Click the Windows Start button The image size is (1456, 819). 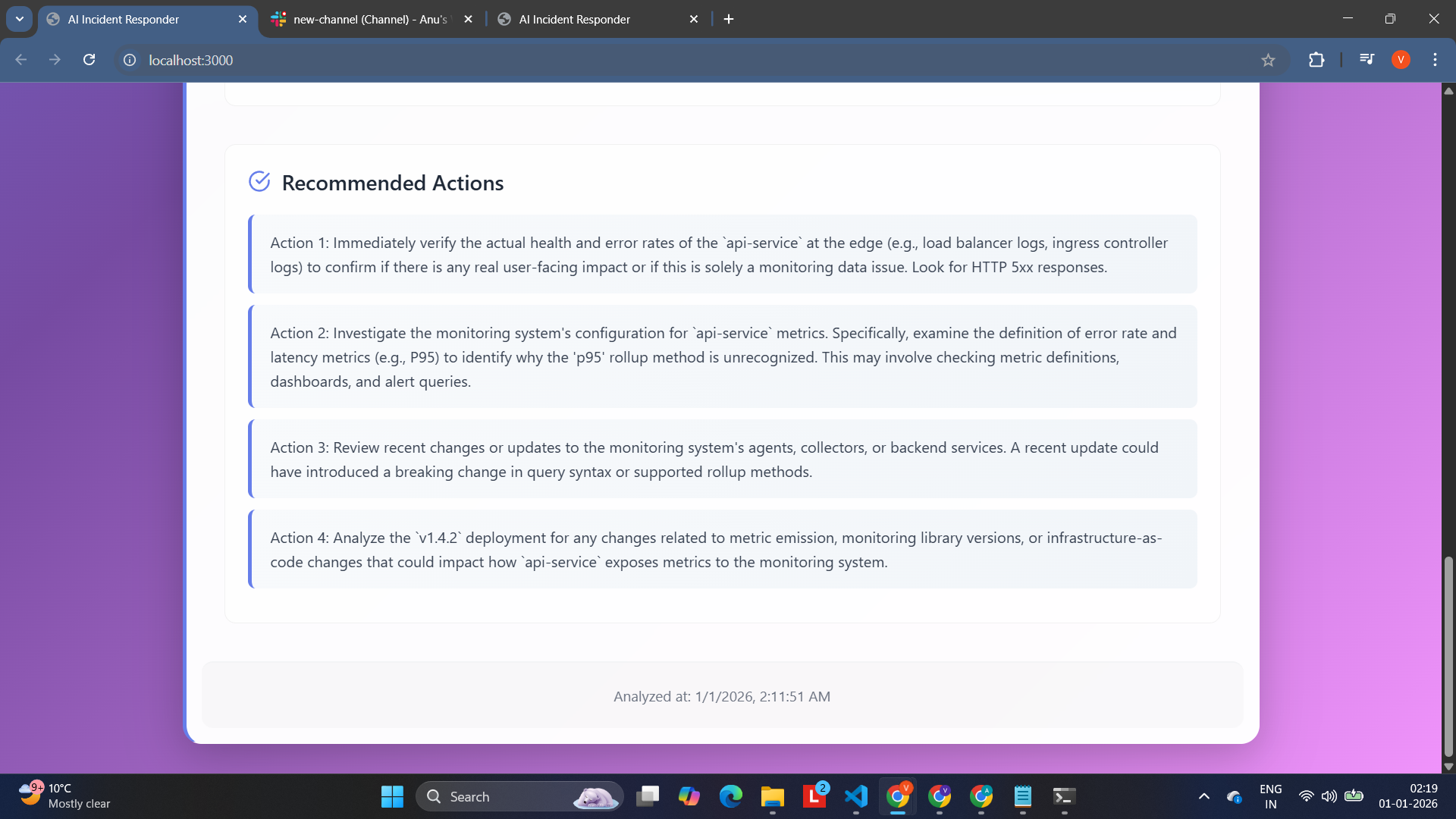pos(392,796)
